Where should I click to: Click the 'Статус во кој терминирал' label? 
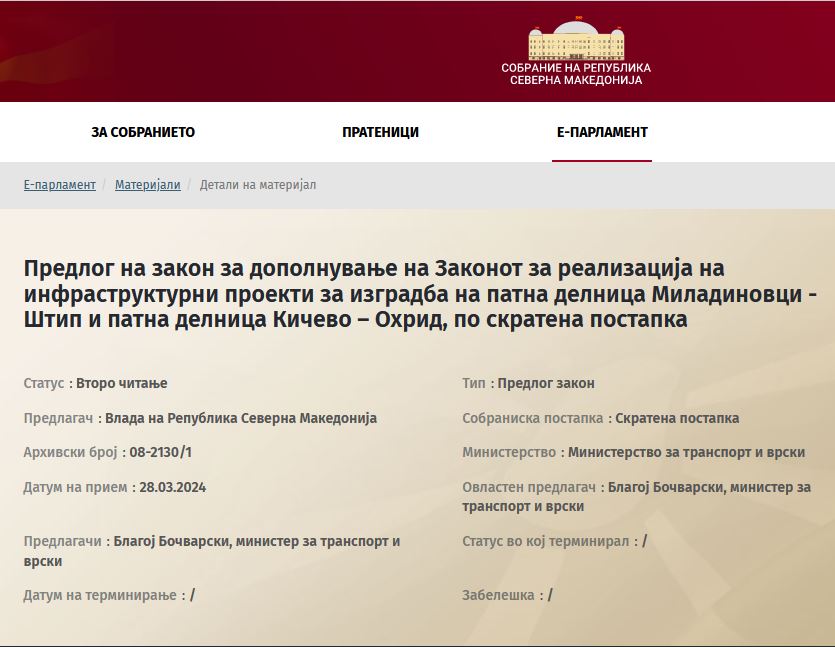(546, 541)
